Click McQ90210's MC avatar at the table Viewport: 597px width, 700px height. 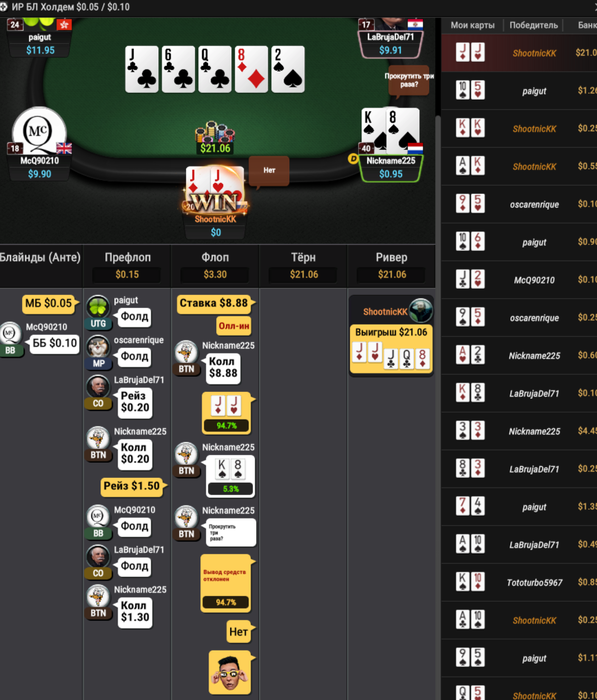39,129
